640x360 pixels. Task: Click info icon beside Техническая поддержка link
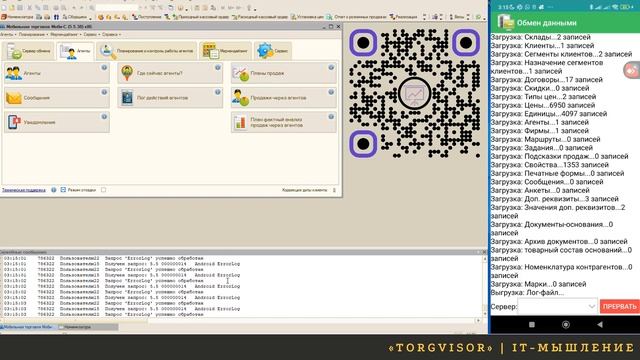(x=53, y=190)
